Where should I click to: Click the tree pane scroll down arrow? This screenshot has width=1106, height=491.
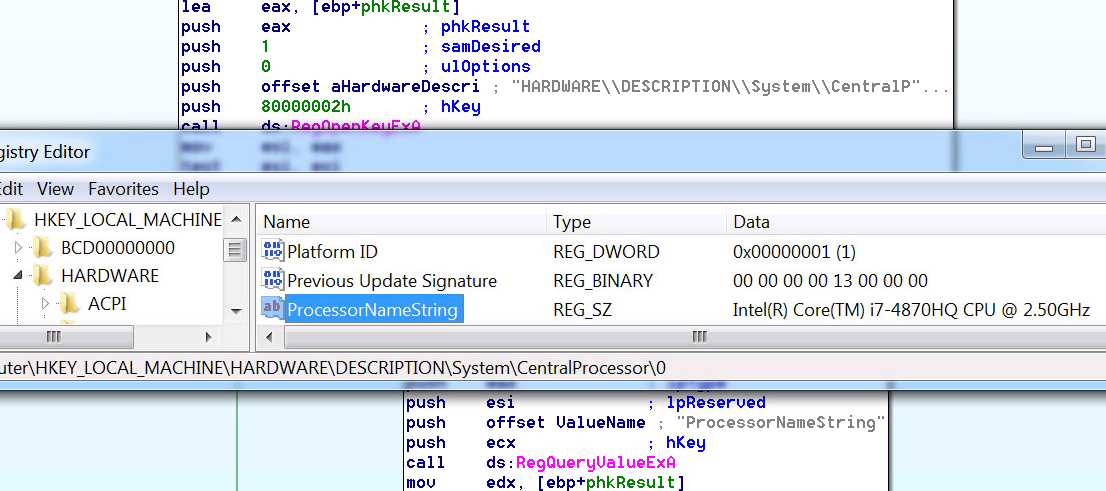pyautogui.click(x=236, y=312)
